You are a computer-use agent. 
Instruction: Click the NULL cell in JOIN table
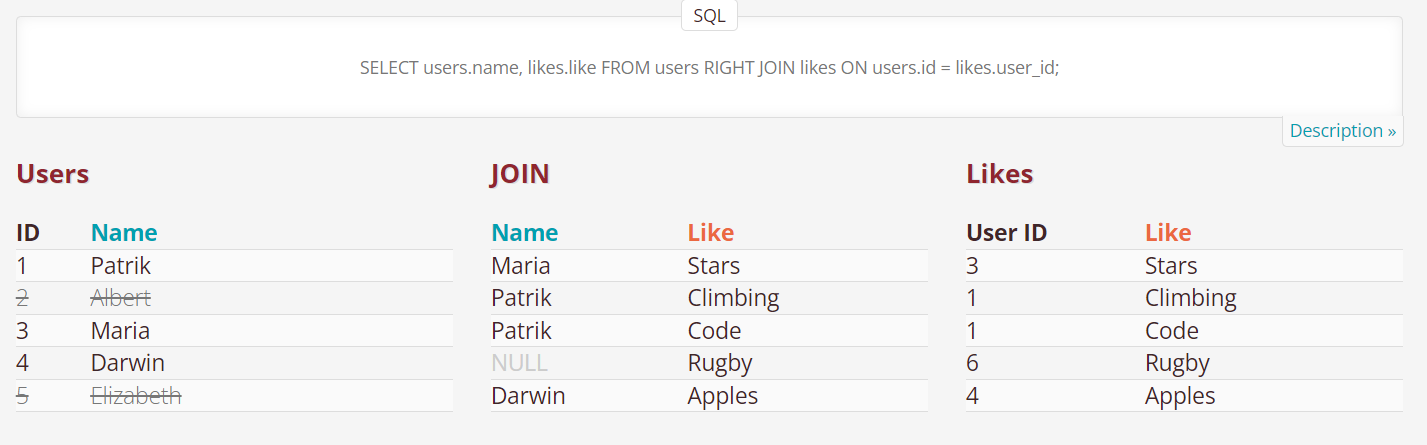[519, 363]
